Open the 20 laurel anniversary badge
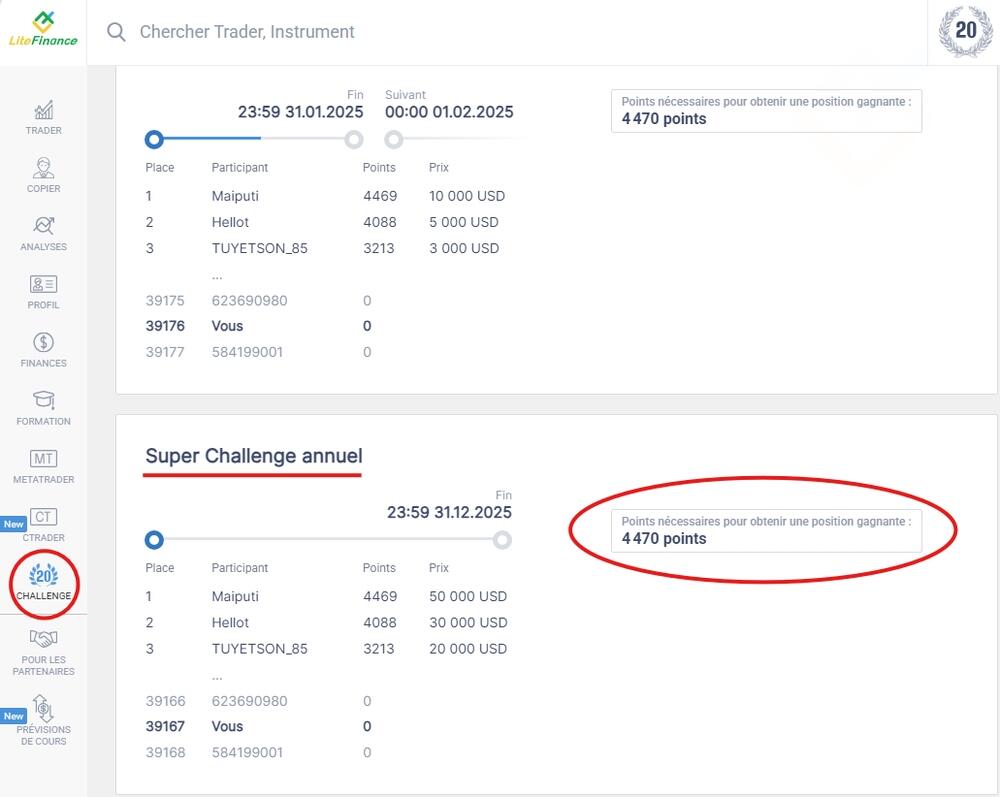1000x797 pixels. tap(966, 31)
